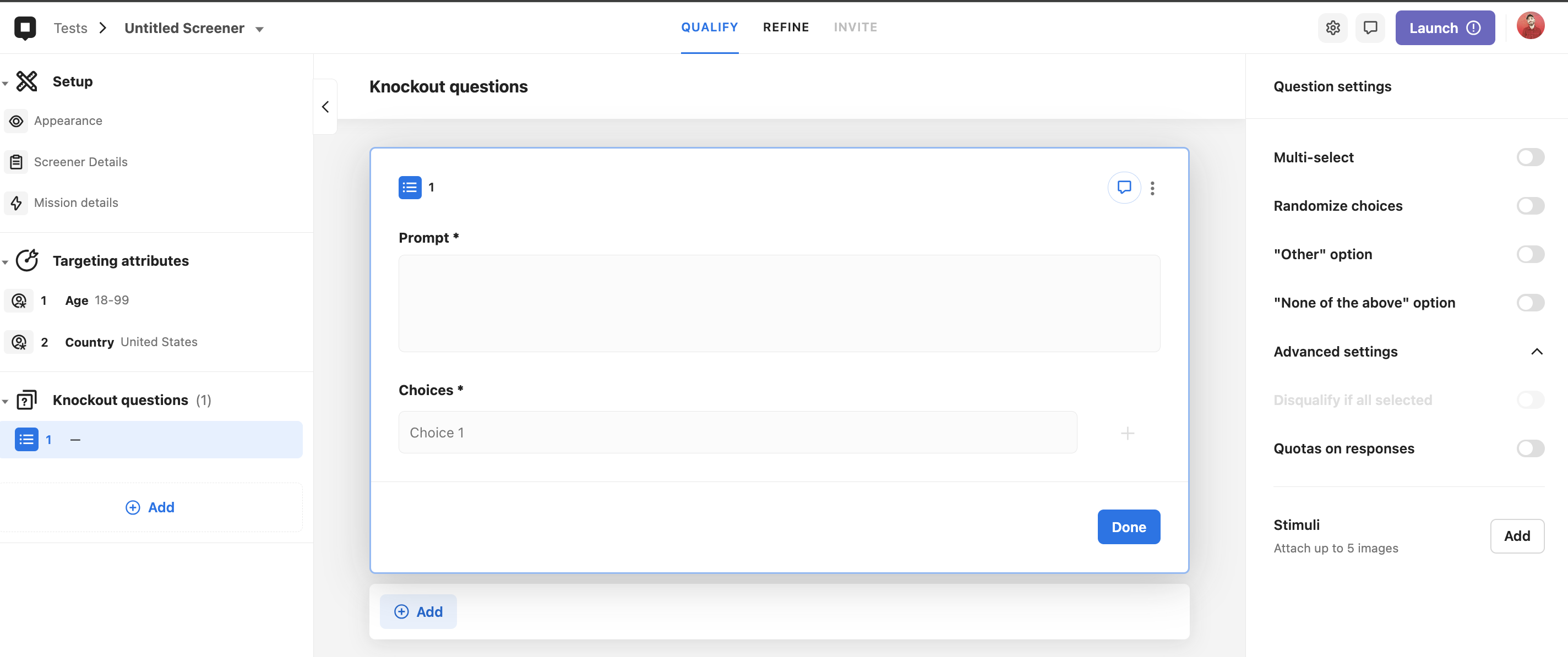This screenshot has width=1568, height=657.
Task: Open the three-dot menu on question 1
Action: tap(1152, 188)
